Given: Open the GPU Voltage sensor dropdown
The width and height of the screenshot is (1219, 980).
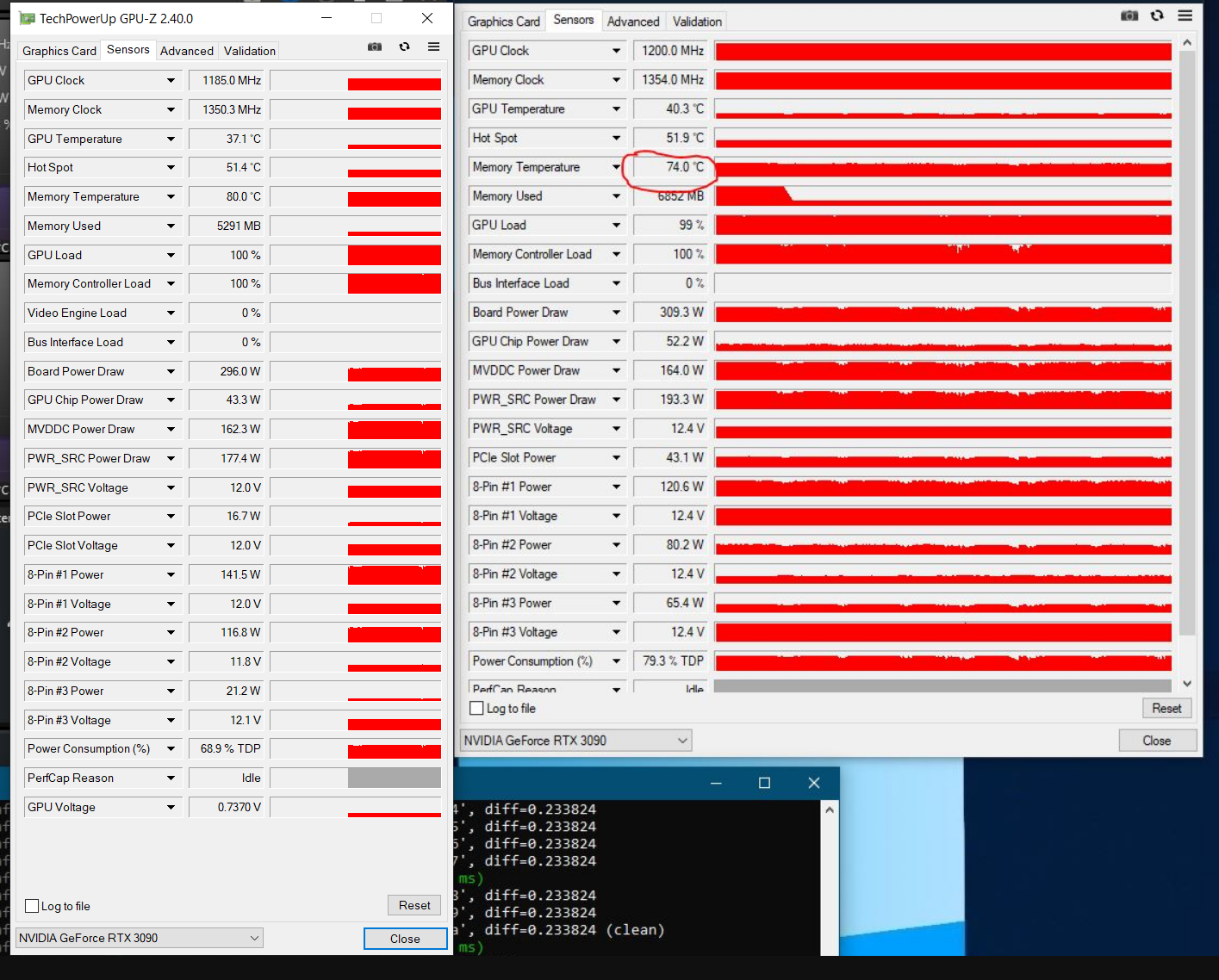Looking at the screenshot, I should 171,807.
